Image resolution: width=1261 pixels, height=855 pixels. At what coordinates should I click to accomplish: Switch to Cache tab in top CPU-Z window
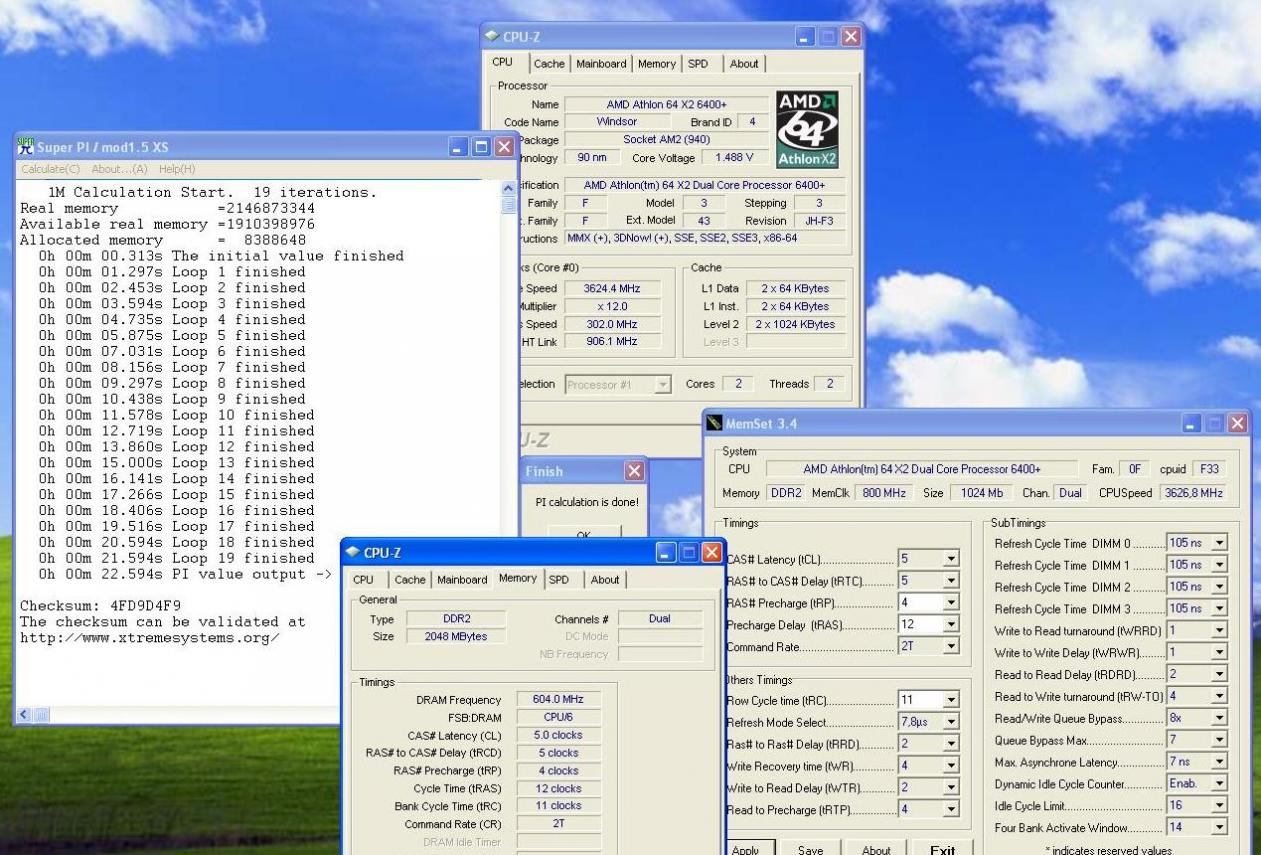click(549, 64)
